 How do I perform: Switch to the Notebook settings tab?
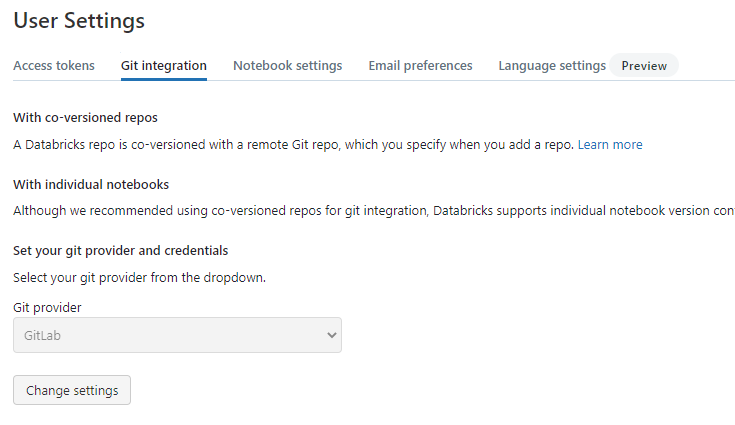(287, 66)
